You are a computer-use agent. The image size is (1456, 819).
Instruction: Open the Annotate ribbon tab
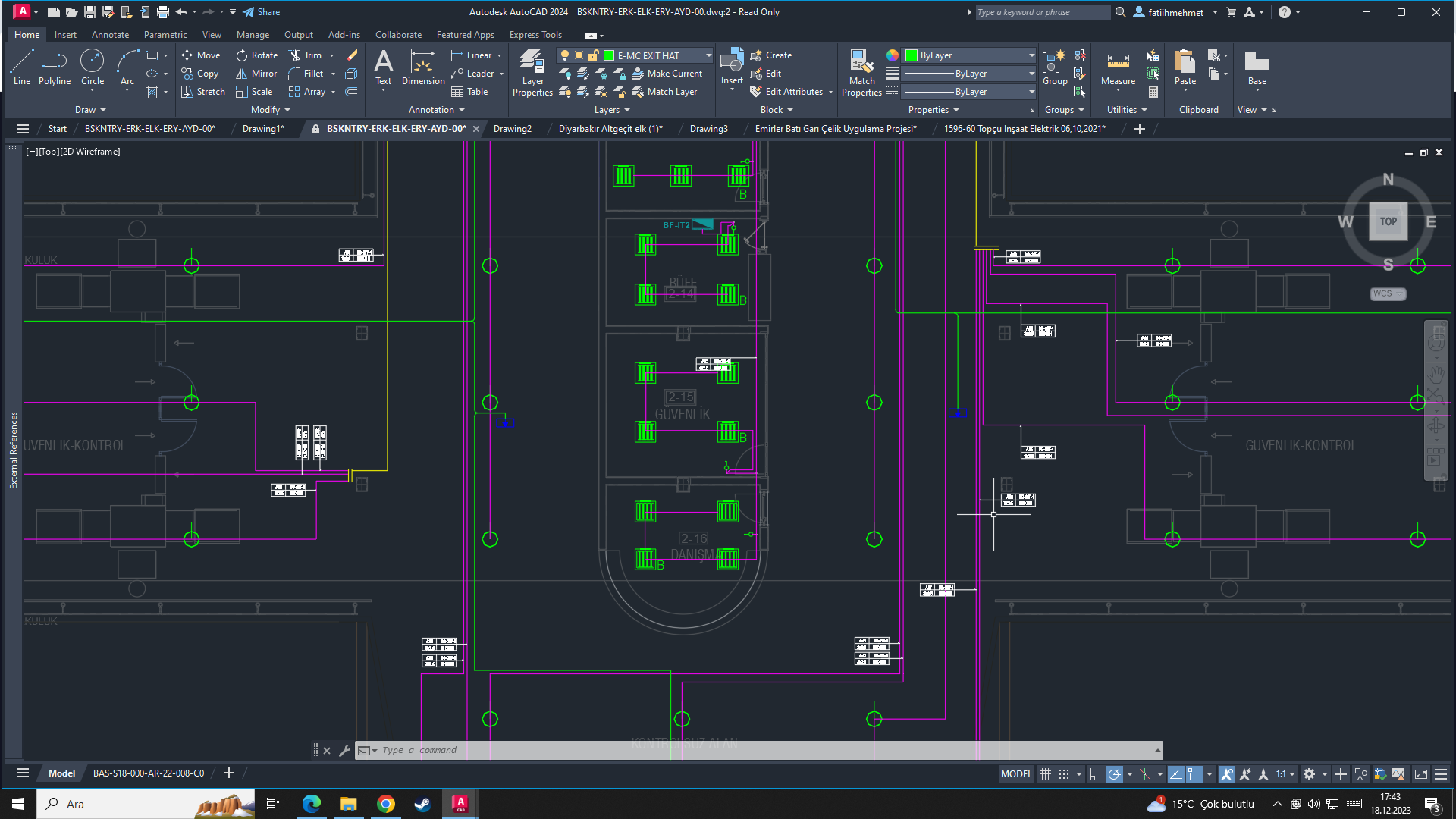110,35
